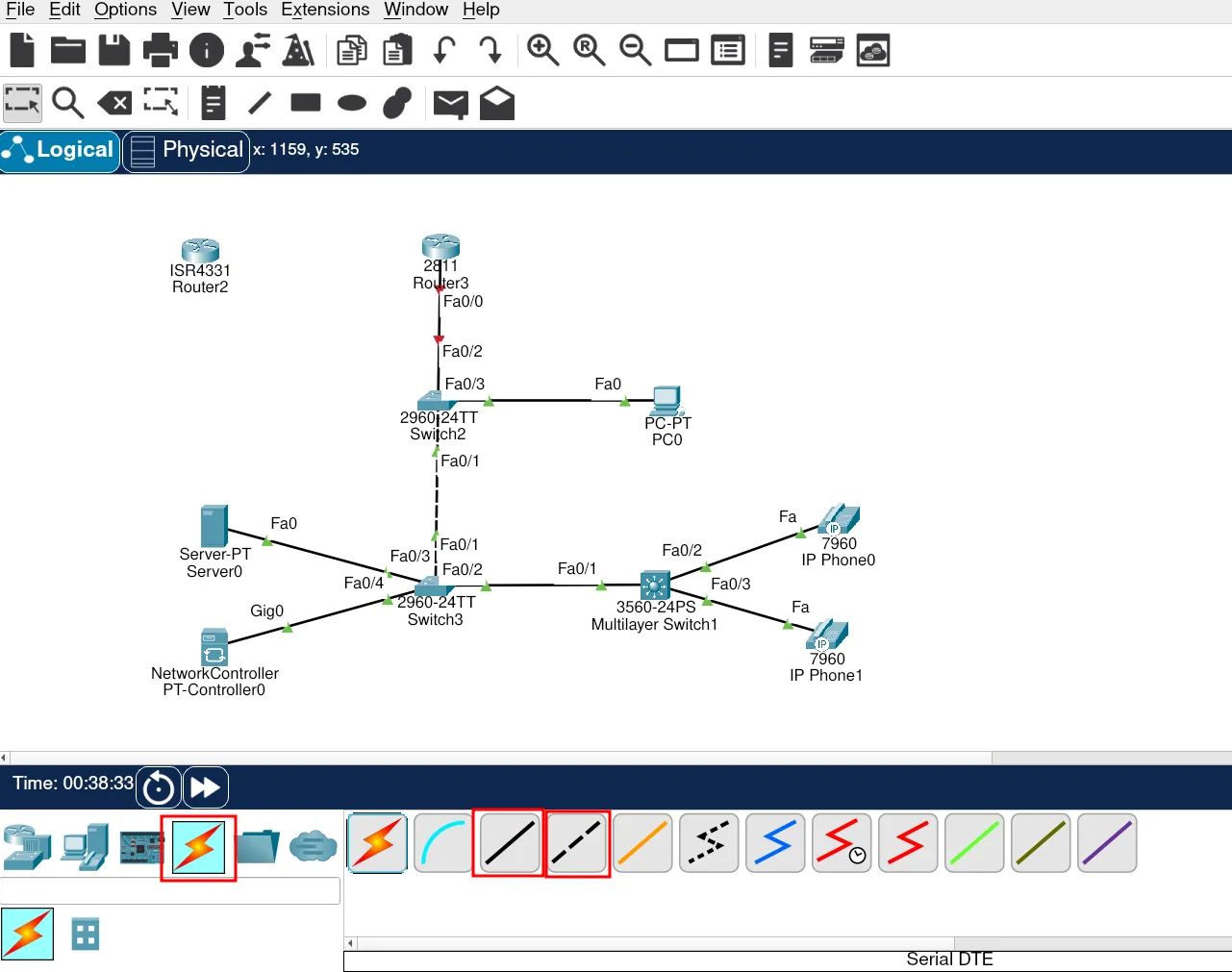1232x972 pixels.
Task: Select the Copper Cross-Over dashed cable
Action: (577, 843)
